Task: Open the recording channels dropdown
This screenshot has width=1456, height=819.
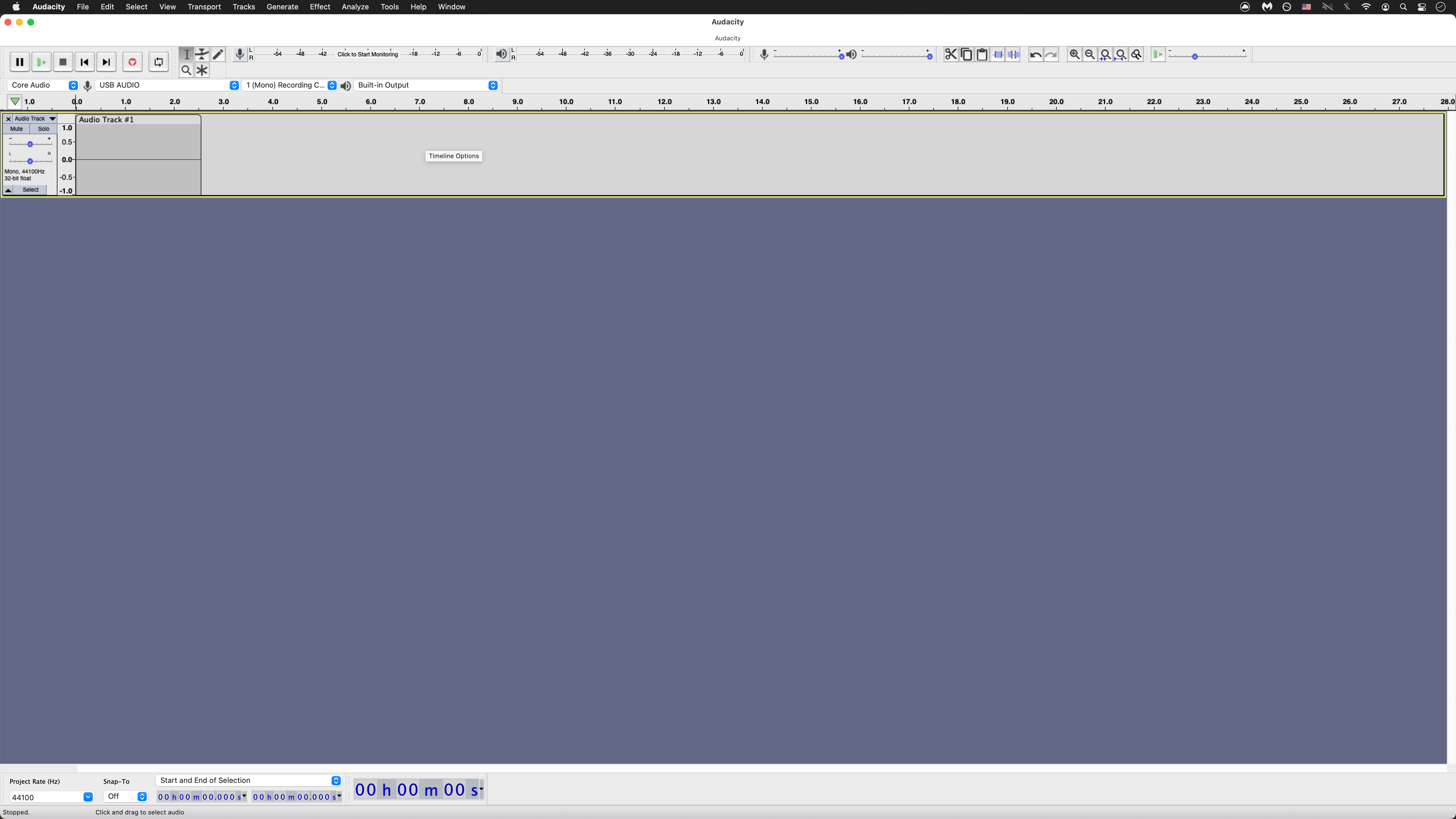Action: (x=291, y=85)
